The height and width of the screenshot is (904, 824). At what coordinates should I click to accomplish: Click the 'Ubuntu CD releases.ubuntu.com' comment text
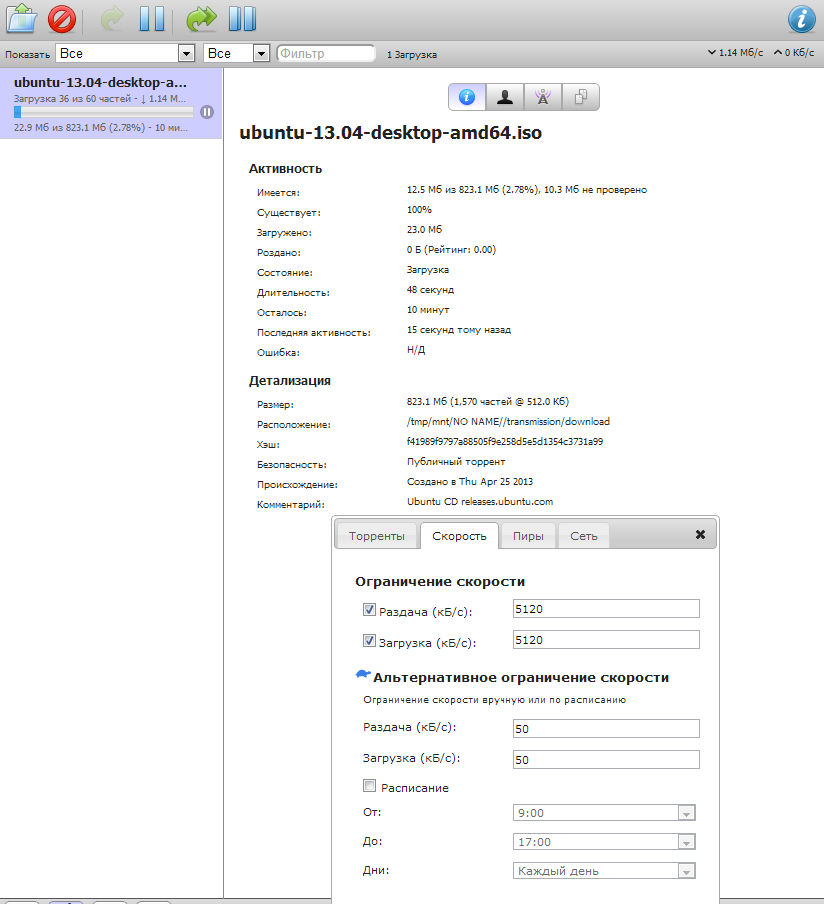pyautogui.click(x=480, y=502)
